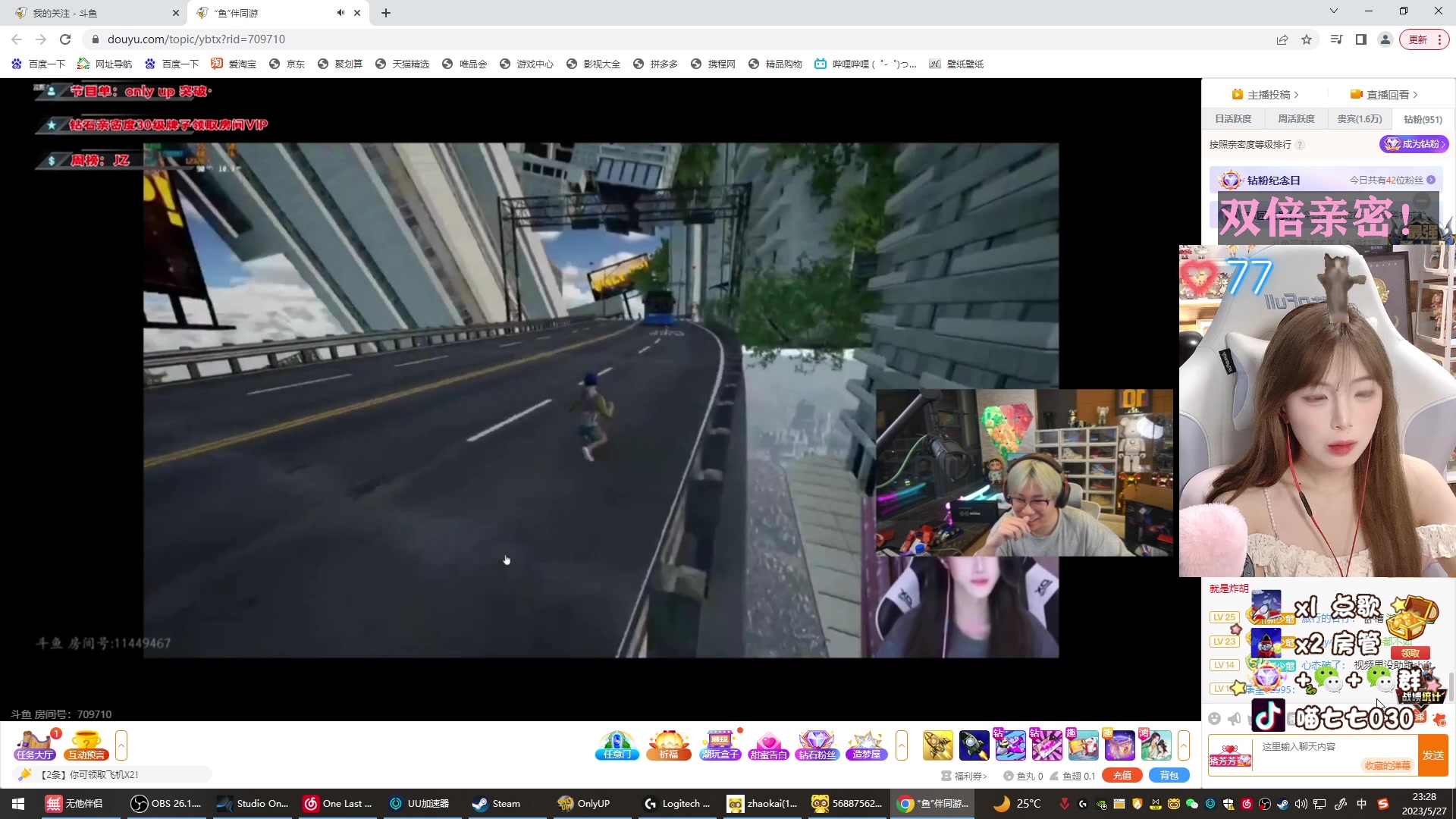Collapse the overlay with the minus button

[x=1422, y=200]
